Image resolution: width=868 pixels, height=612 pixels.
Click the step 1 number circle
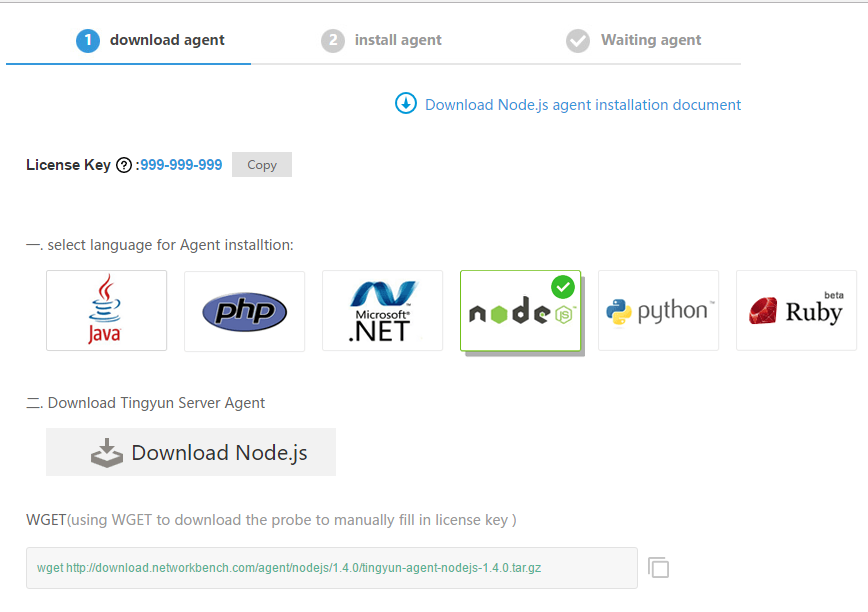(88, 41)
